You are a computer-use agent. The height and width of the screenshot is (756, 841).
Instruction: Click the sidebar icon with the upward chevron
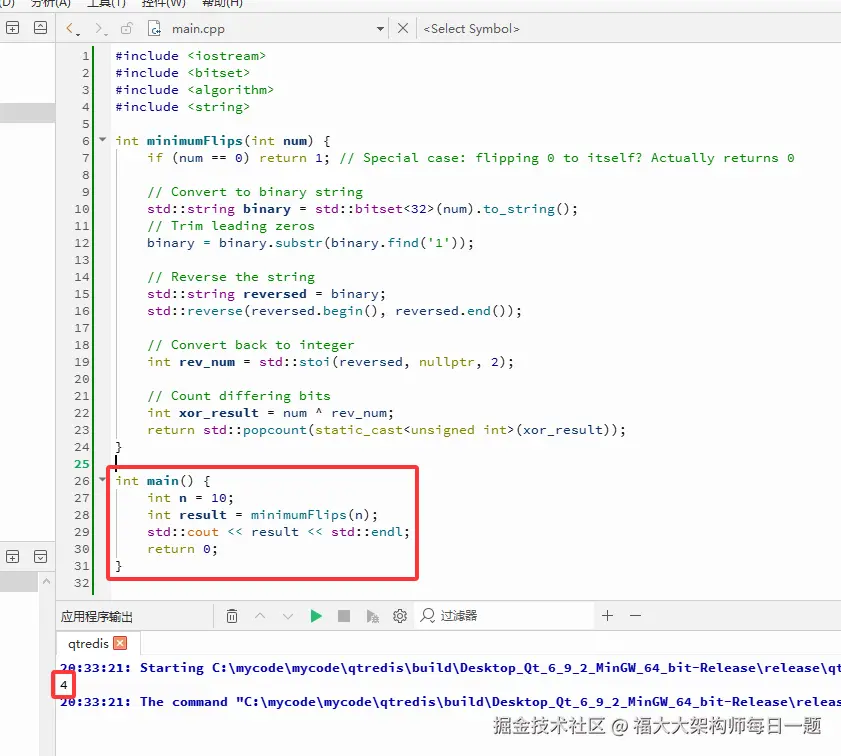click(40, 28)
